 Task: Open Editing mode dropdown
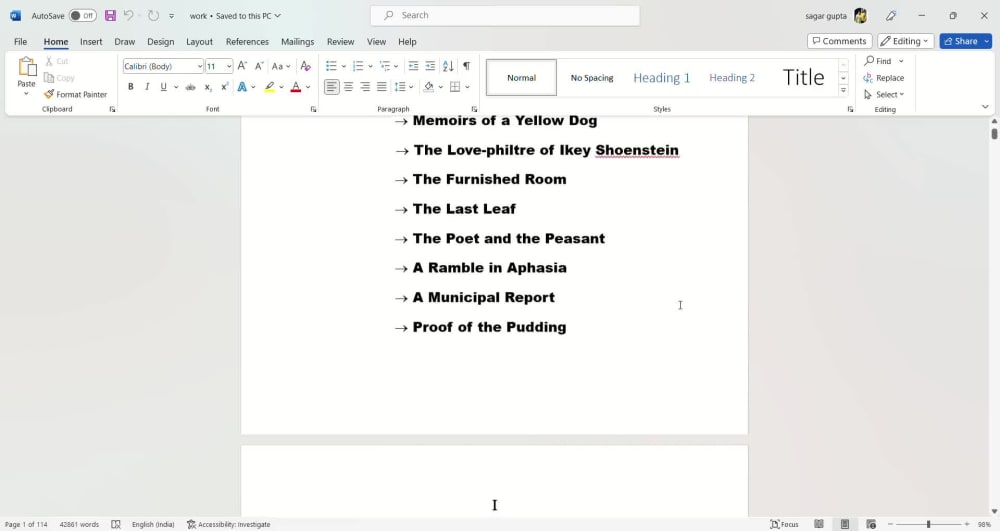906,41
